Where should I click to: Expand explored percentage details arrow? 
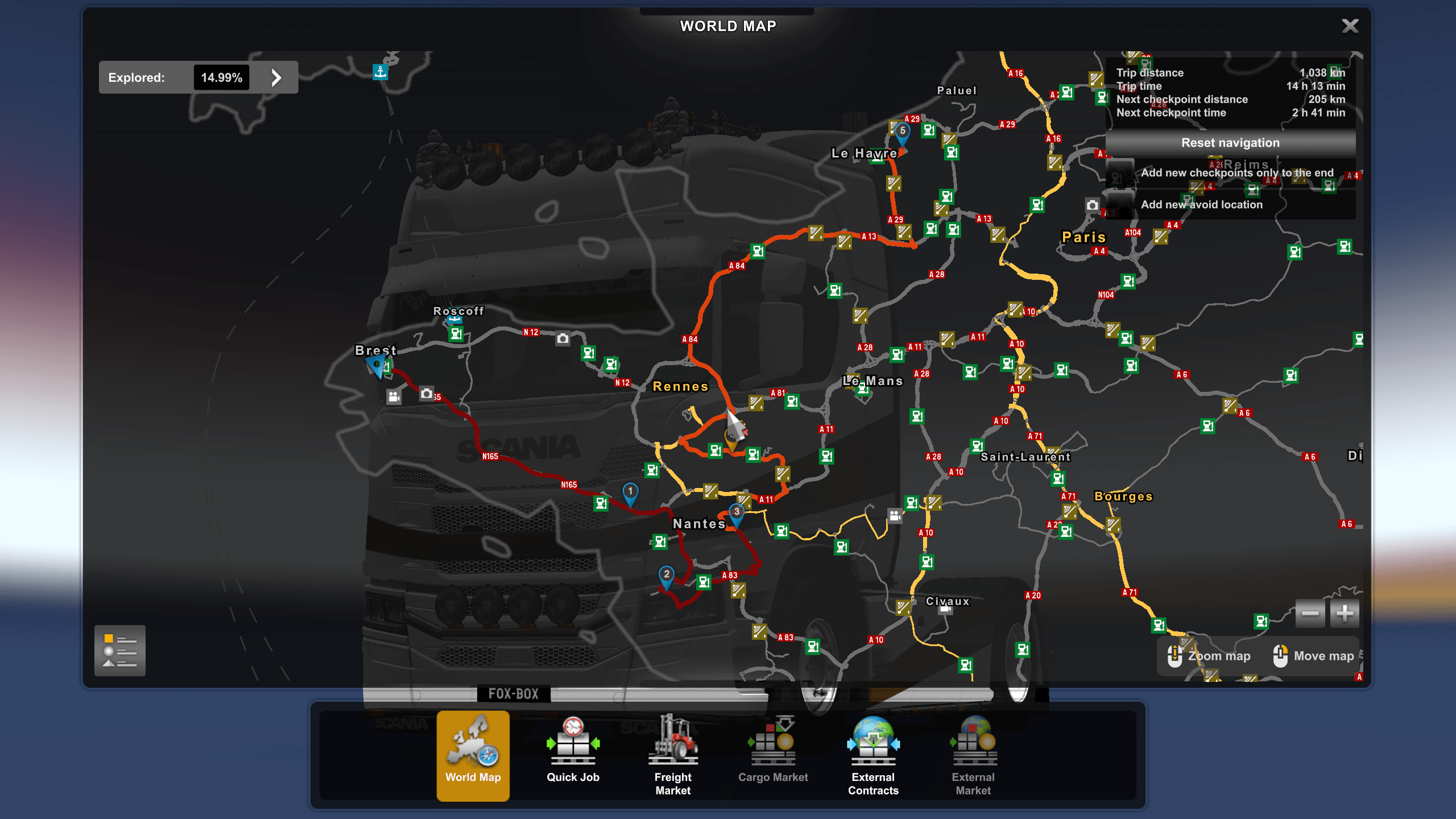(276, 77)
